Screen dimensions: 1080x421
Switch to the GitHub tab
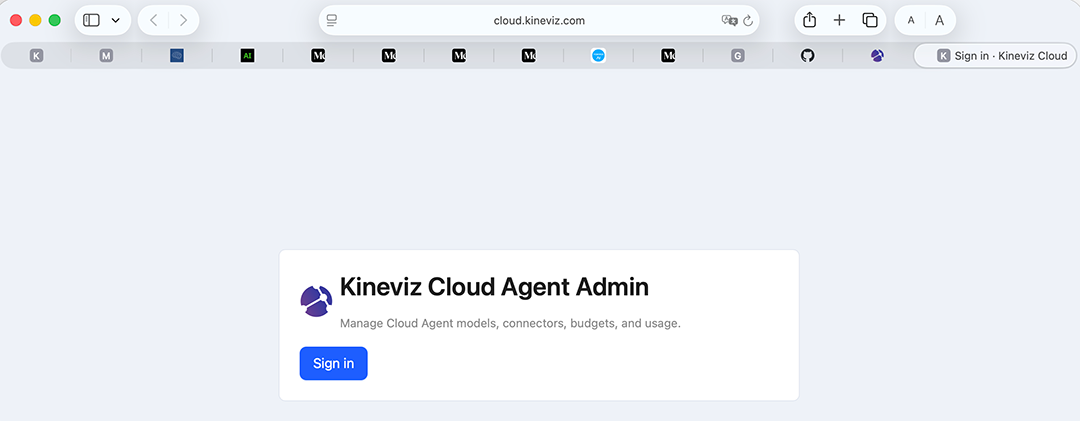tap(807, 56)
